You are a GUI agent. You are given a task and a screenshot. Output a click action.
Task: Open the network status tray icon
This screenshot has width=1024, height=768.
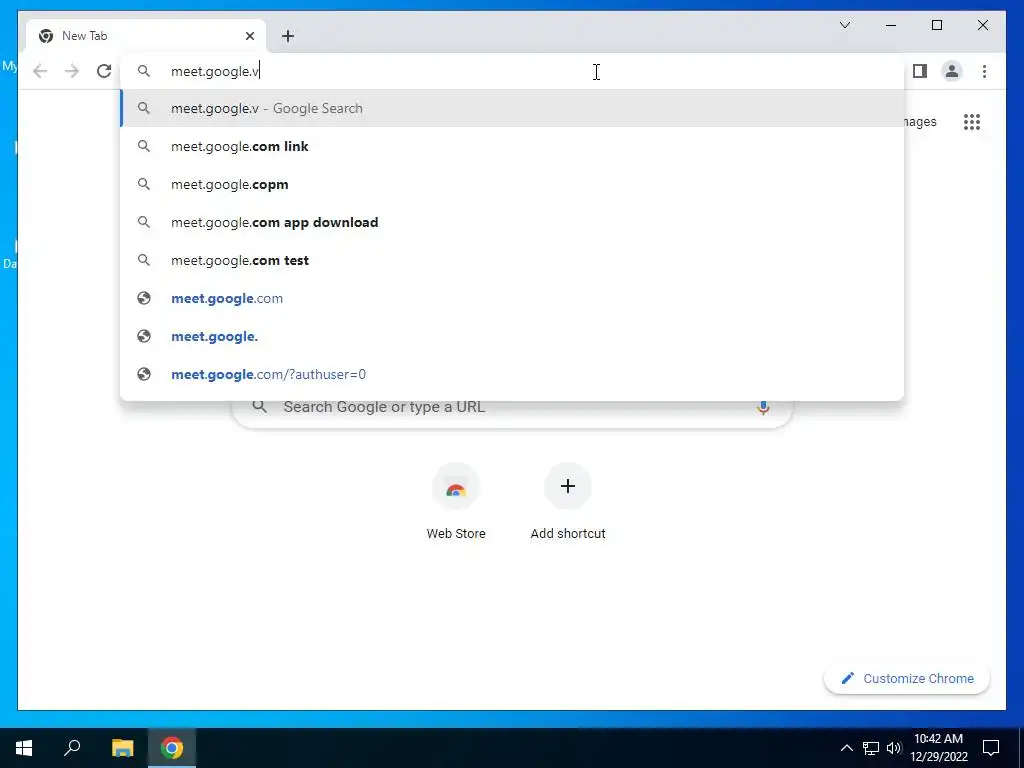click(871, 748)
